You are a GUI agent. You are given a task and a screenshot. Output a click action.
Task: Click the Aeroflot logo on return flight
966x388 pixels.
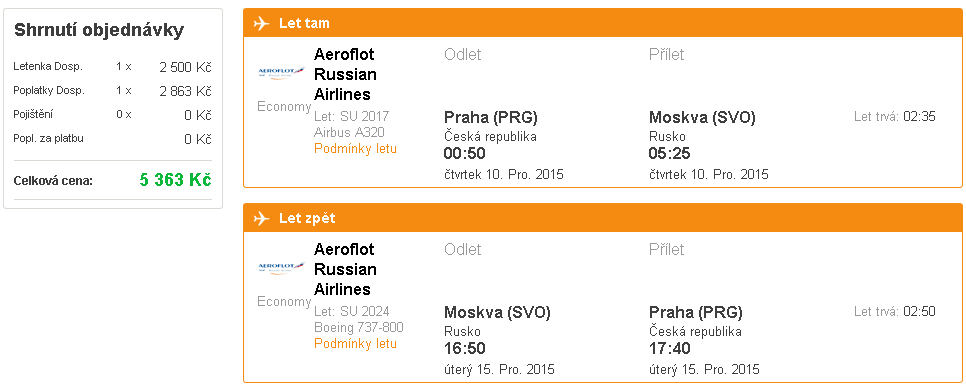282,268
